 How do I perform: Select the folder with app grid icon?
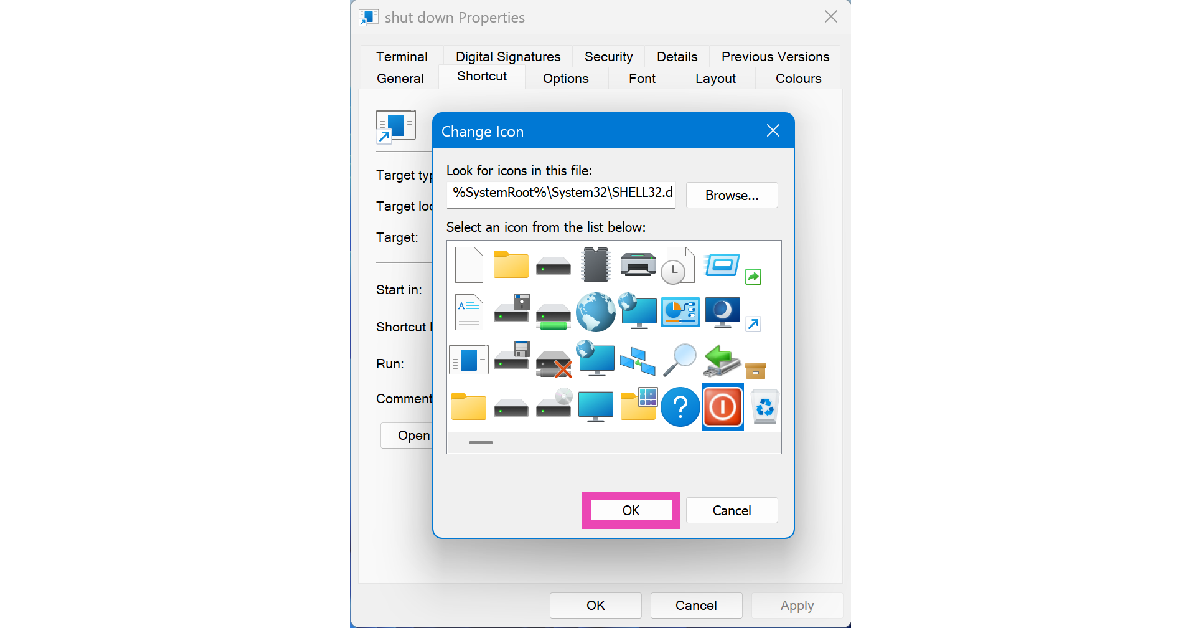pyautogui.click(x=638, y=405)
